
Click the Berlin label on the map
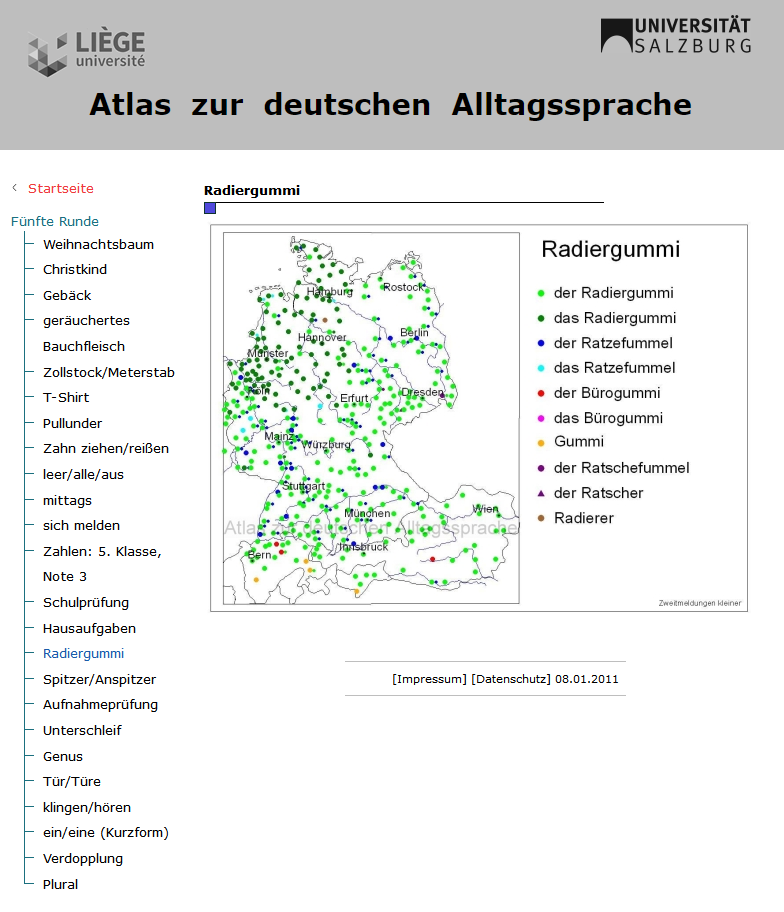tap(414, 332)
